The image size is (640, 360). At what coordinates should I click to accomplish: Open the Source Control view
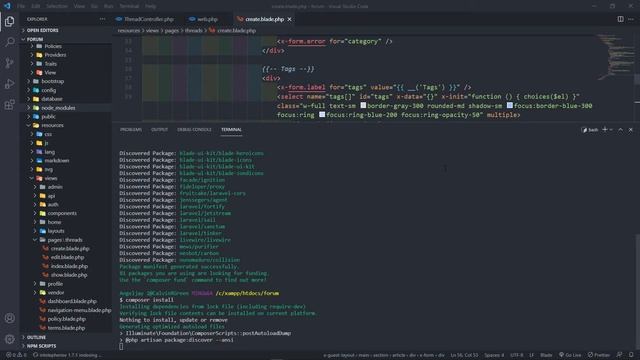[x=10, y=63]
